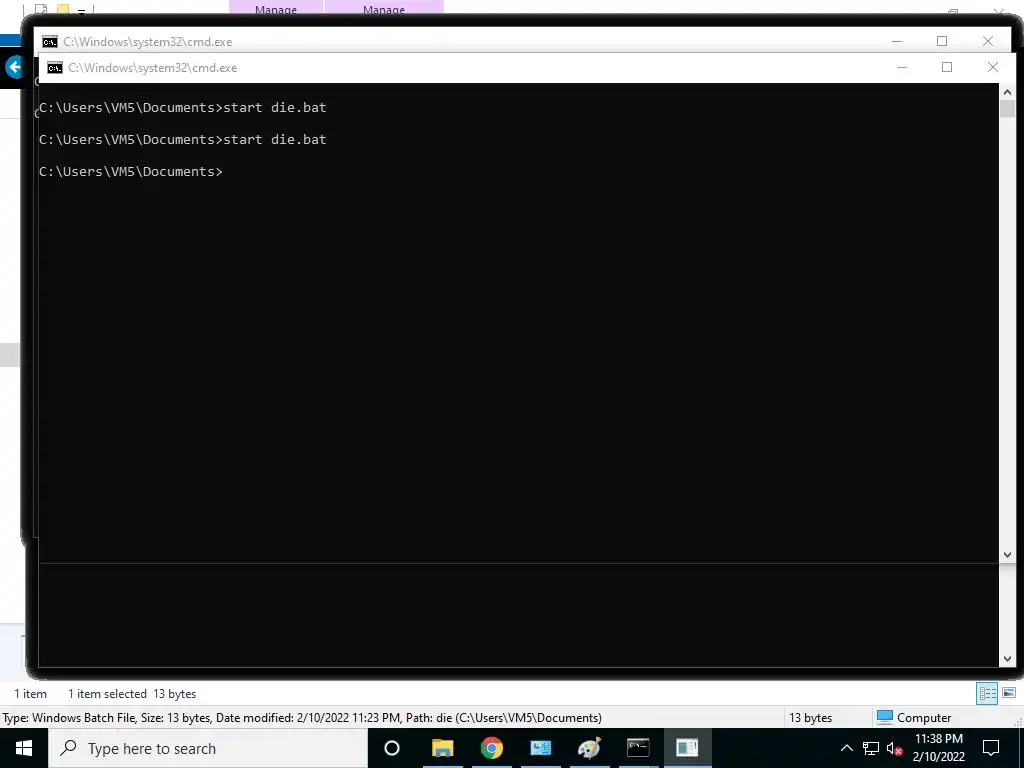
Task: Maximize the front cmd.exe window
Action: (947, 67)
